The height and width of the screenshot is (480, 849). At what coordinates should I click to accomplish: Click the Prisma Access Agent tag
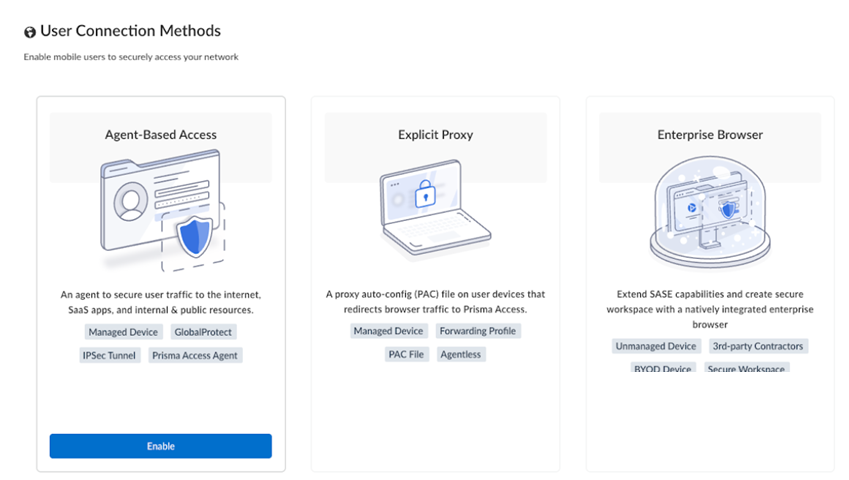196,355
